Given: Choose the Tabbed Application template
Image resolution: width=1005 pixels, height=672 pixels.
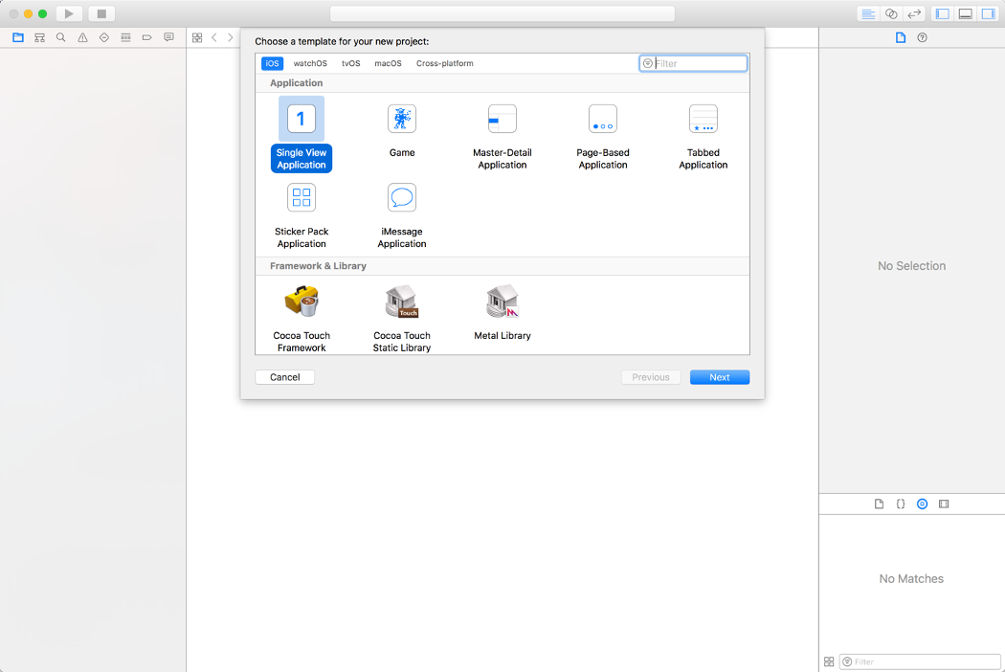Looking at the screenshot, I should pyautogui.click(x=703, y=134).
